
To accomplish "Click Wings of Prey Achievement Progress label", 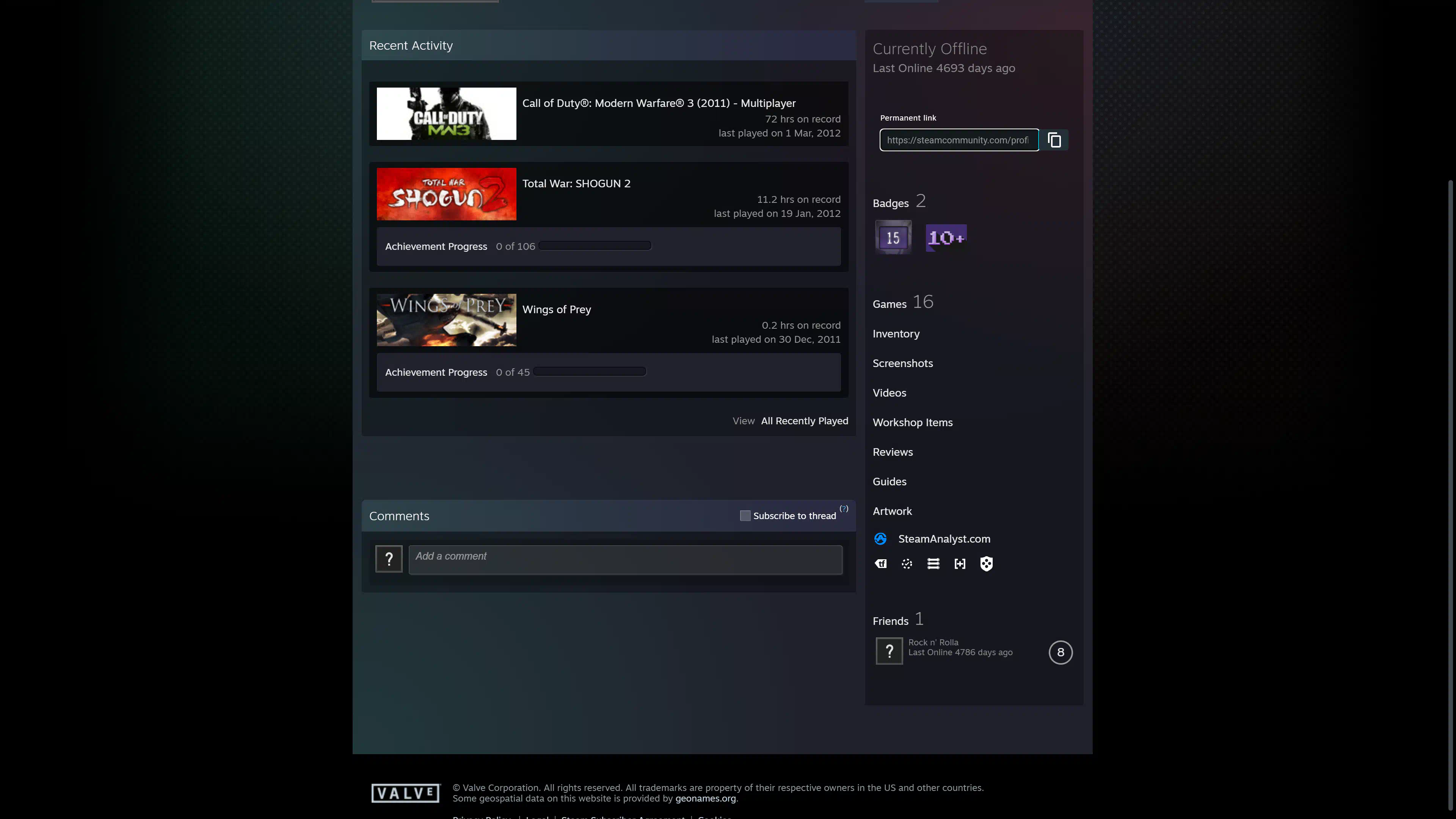I will pyautogui.click(x=436, y=372).
